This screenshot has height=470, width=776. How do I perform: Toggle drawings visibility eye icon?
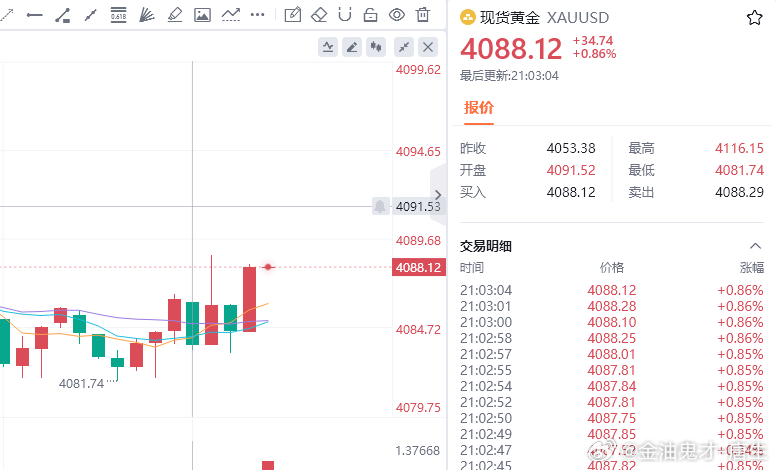pyautogui.click(x=396, y=15)
